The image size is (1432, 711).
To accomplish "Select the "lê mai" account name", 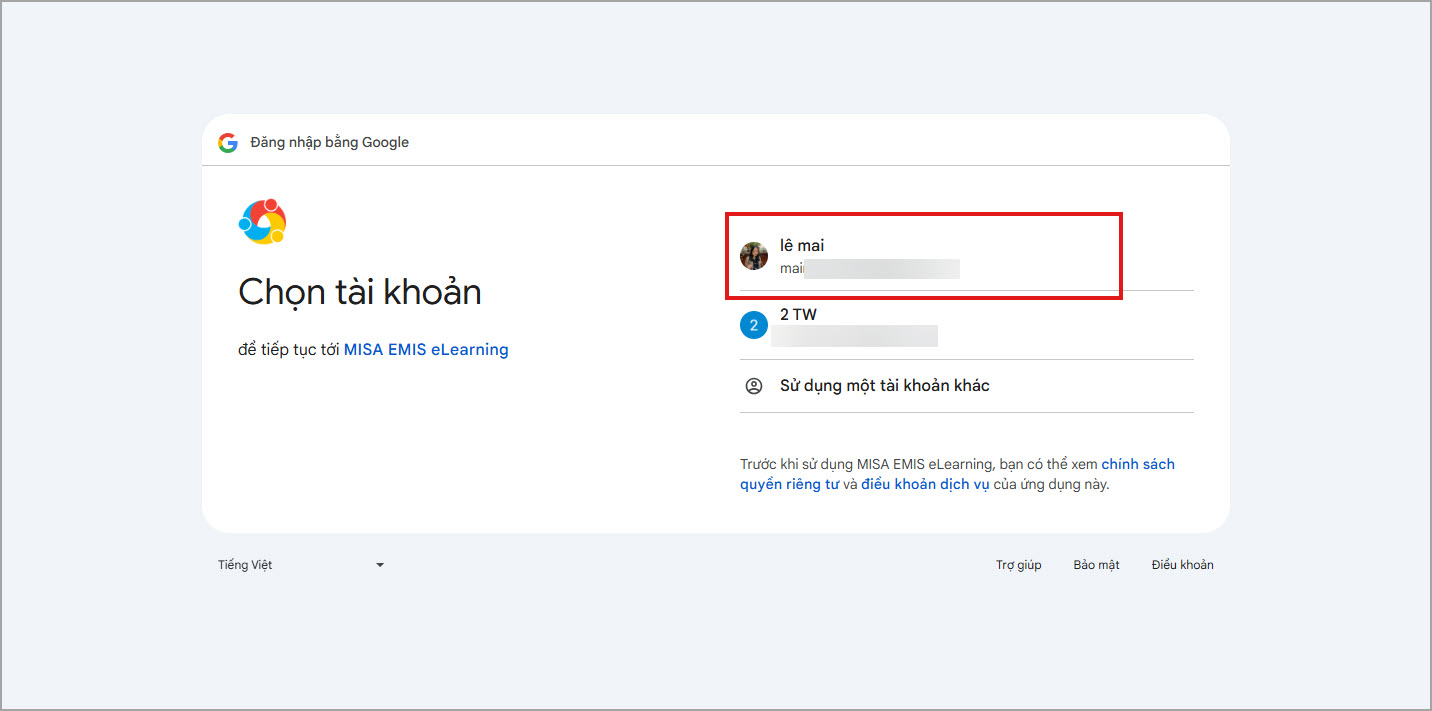I will pyautogui.click(x=802, y=245).
